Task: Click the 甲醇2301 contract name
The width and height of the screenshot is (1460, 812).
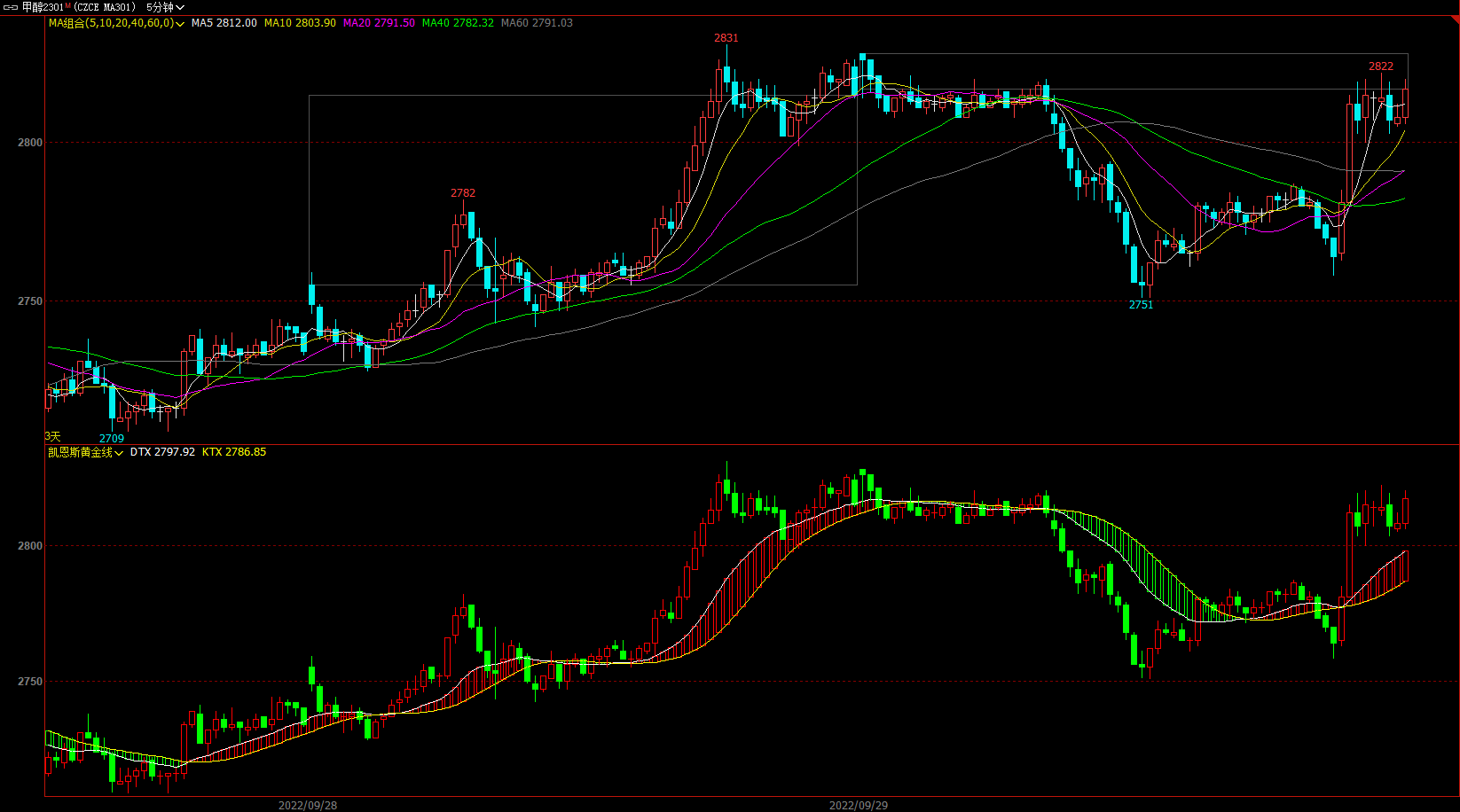Action: (x=43, y=7)
